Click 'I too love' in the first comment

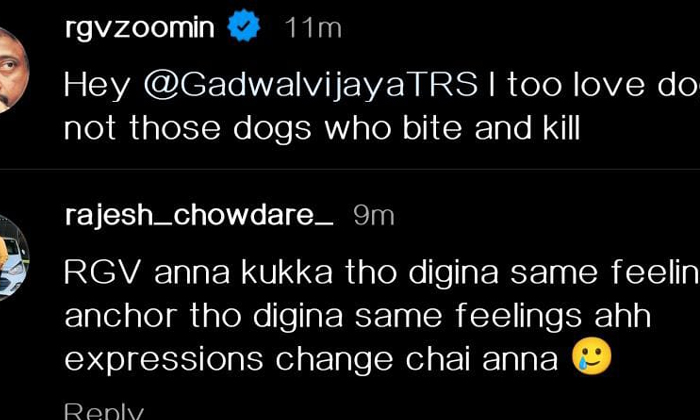click(x=560, y=85)
